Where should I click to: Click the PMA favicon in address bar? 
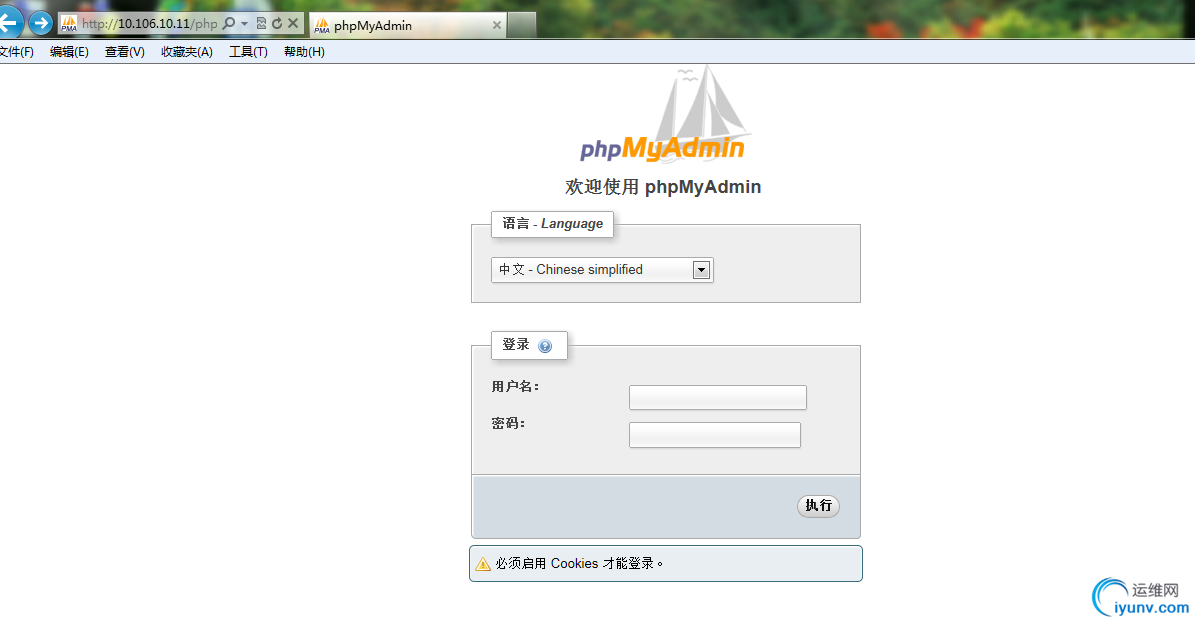[x=69, y=24]
